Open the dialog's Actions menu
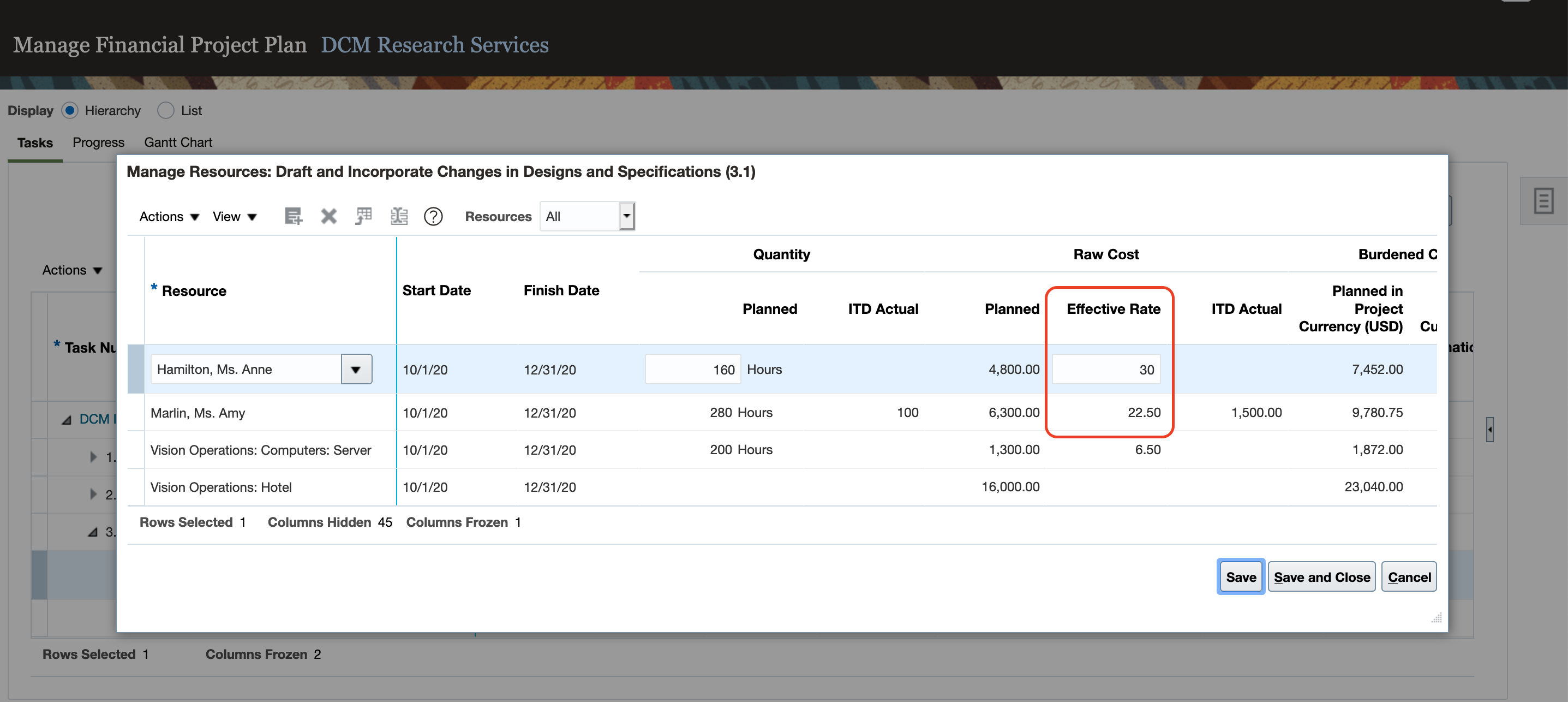Image resolution: width=1568 pixels, height=702 pixels. tap(169, 217)
